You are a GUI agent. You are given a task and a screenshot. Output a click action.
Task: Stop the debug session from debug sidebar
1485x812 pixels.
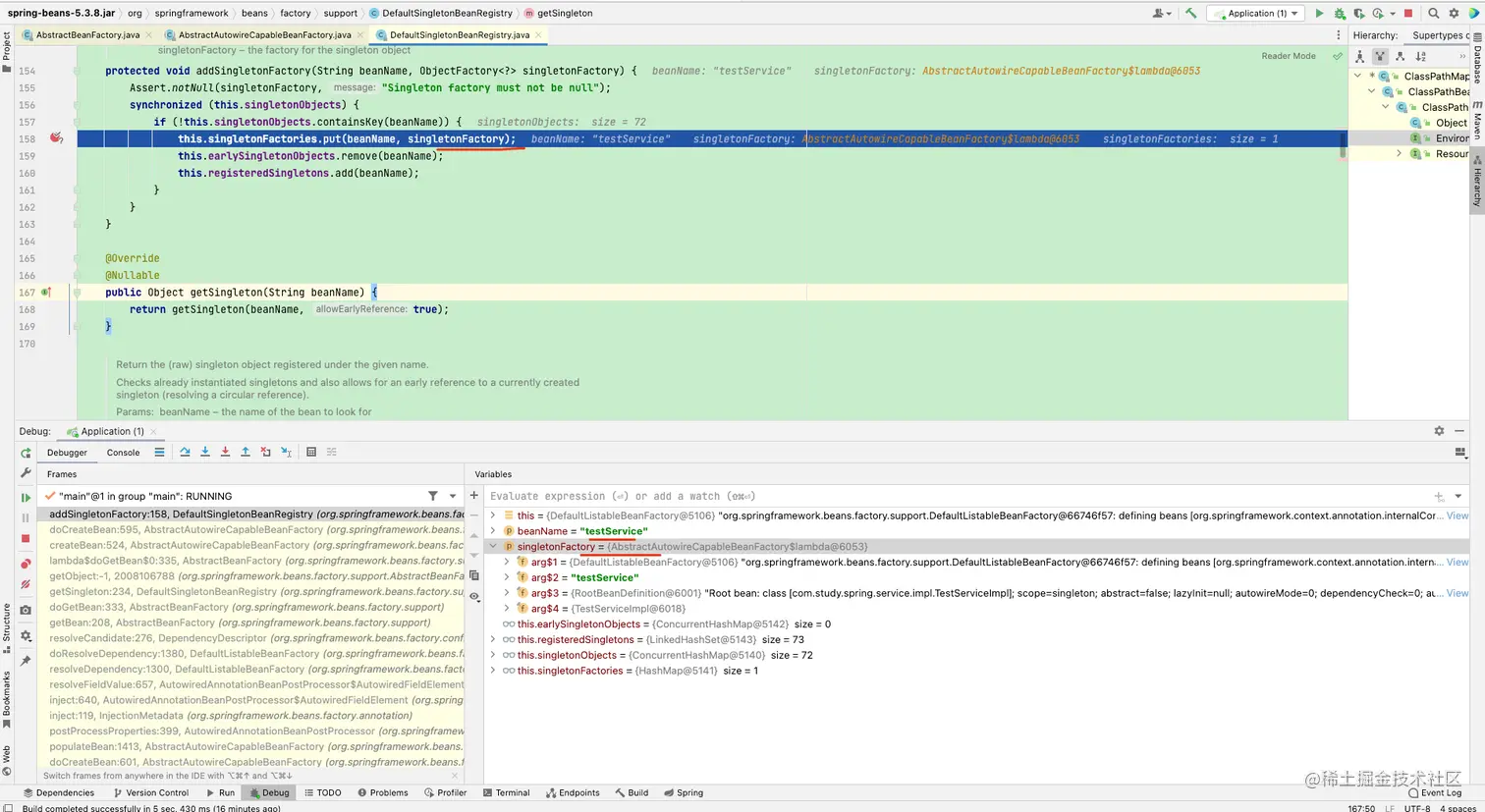click(26, 539)
